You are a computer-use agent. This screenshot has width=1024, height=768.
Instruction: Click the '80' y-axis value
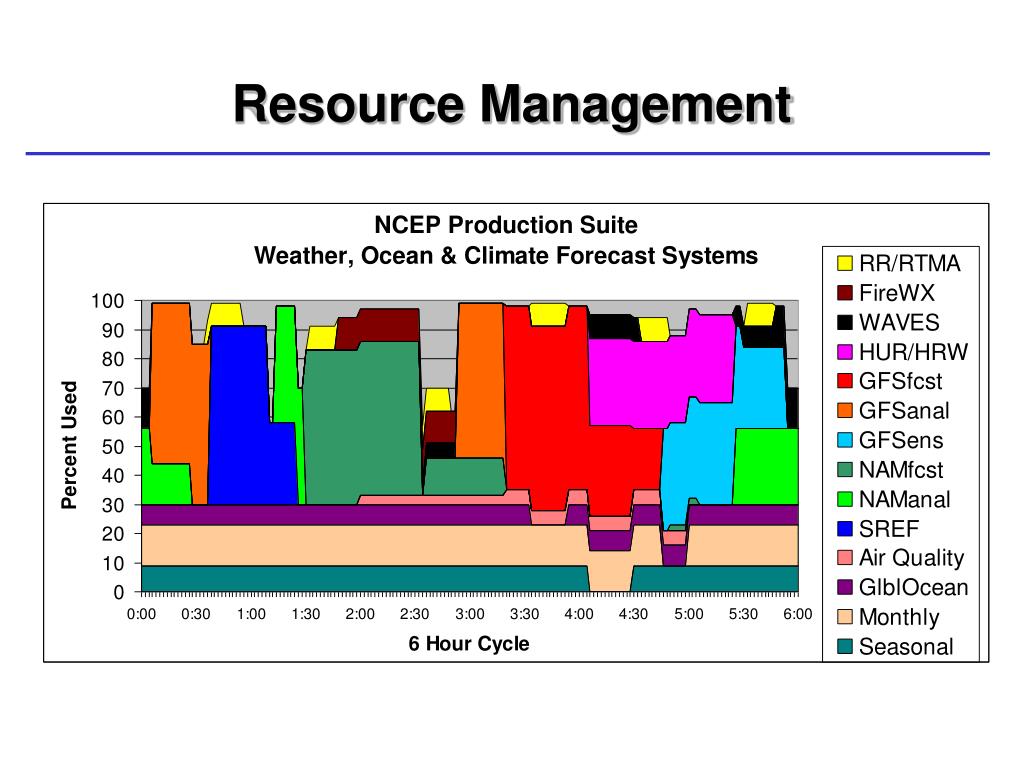112,359
